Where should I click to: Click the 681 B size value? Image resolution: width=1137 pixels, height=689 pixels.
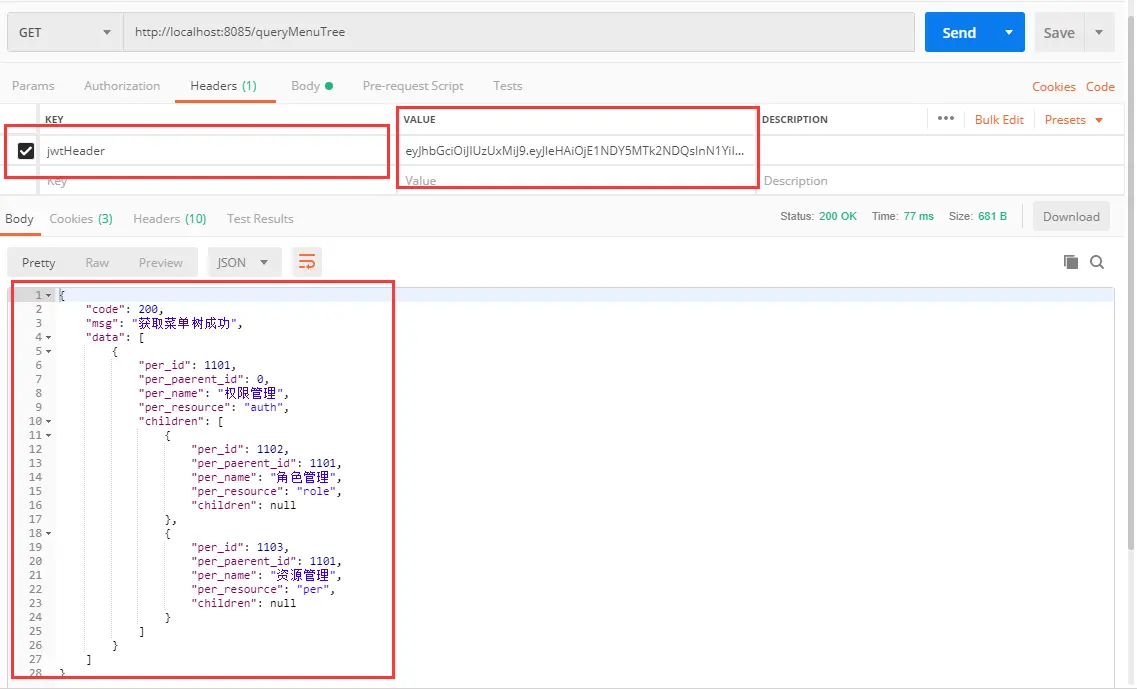(x=993, y=216)
